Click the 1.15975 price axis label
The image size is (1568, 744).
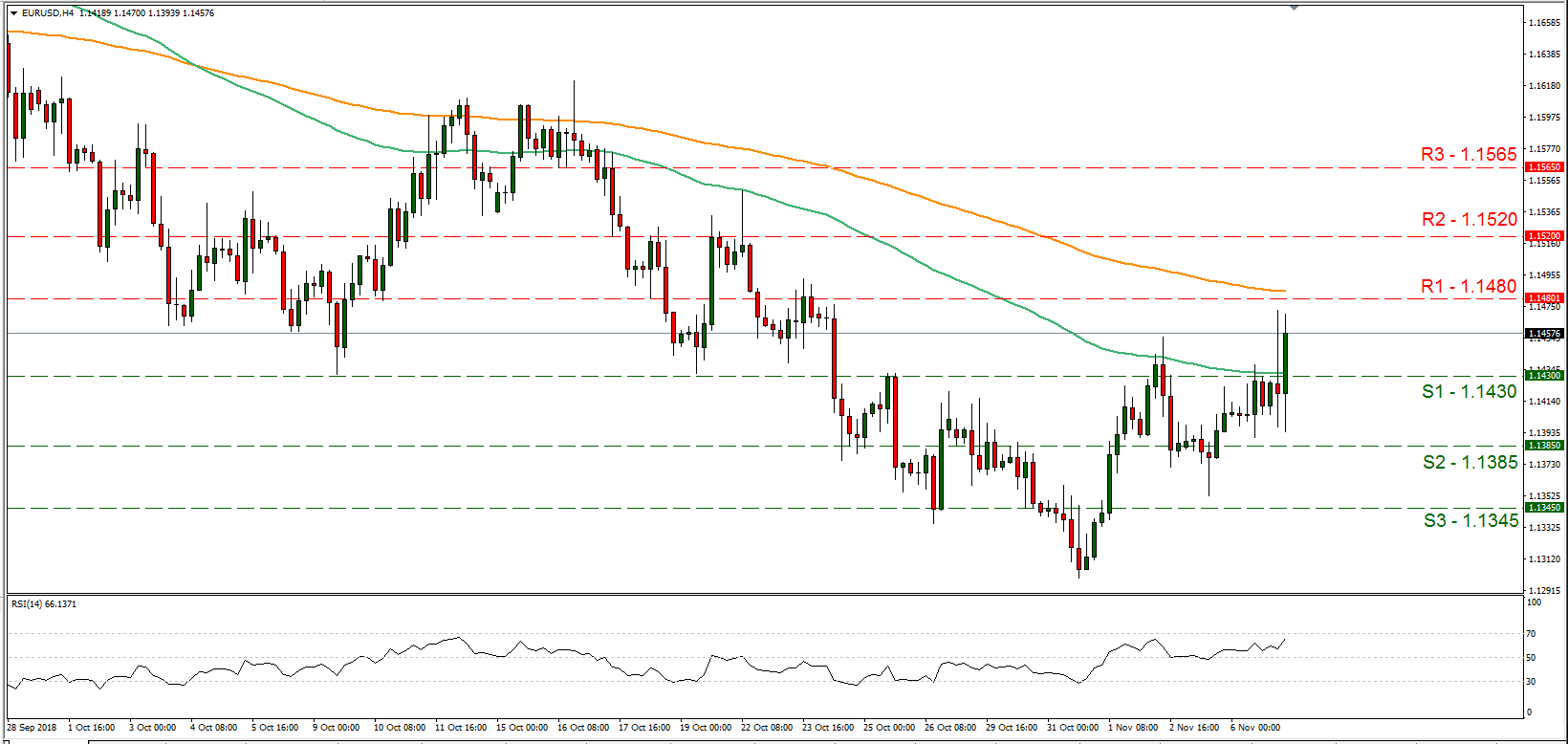pos(1545,118)
